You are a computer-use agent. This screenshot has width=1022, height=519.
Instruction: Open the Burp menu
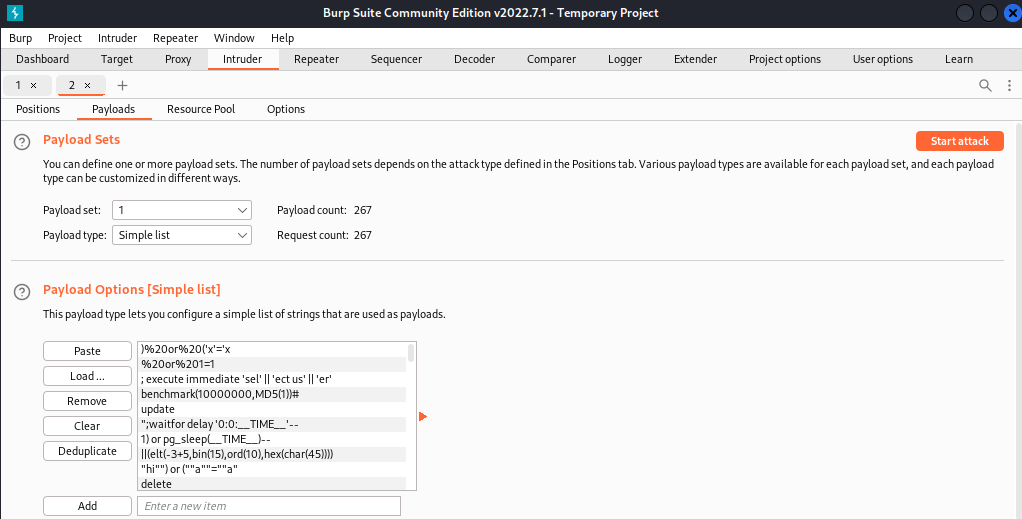coord(21,38)
